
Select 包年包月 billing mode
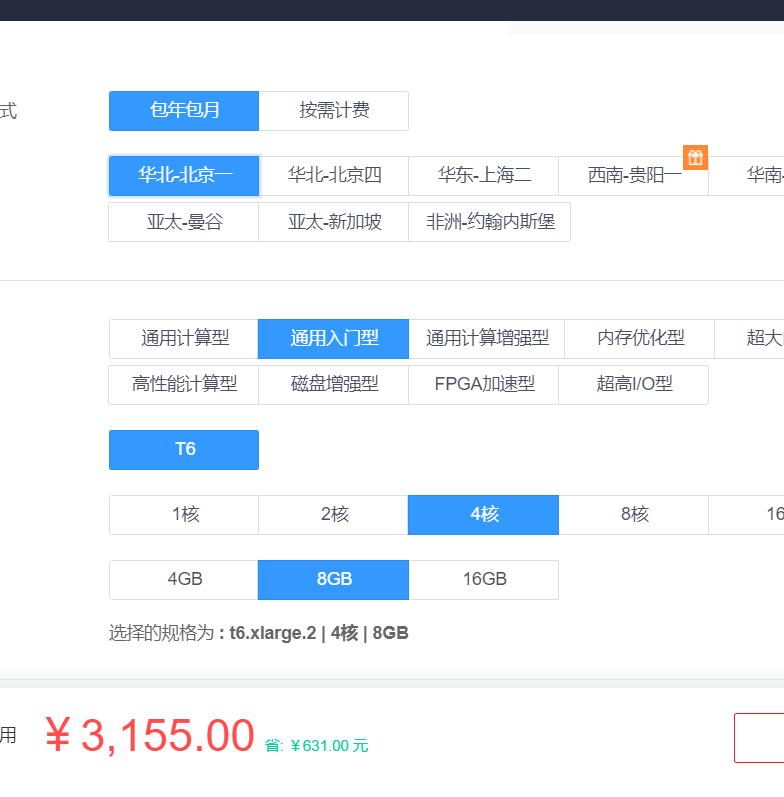[x=184, y=111]
